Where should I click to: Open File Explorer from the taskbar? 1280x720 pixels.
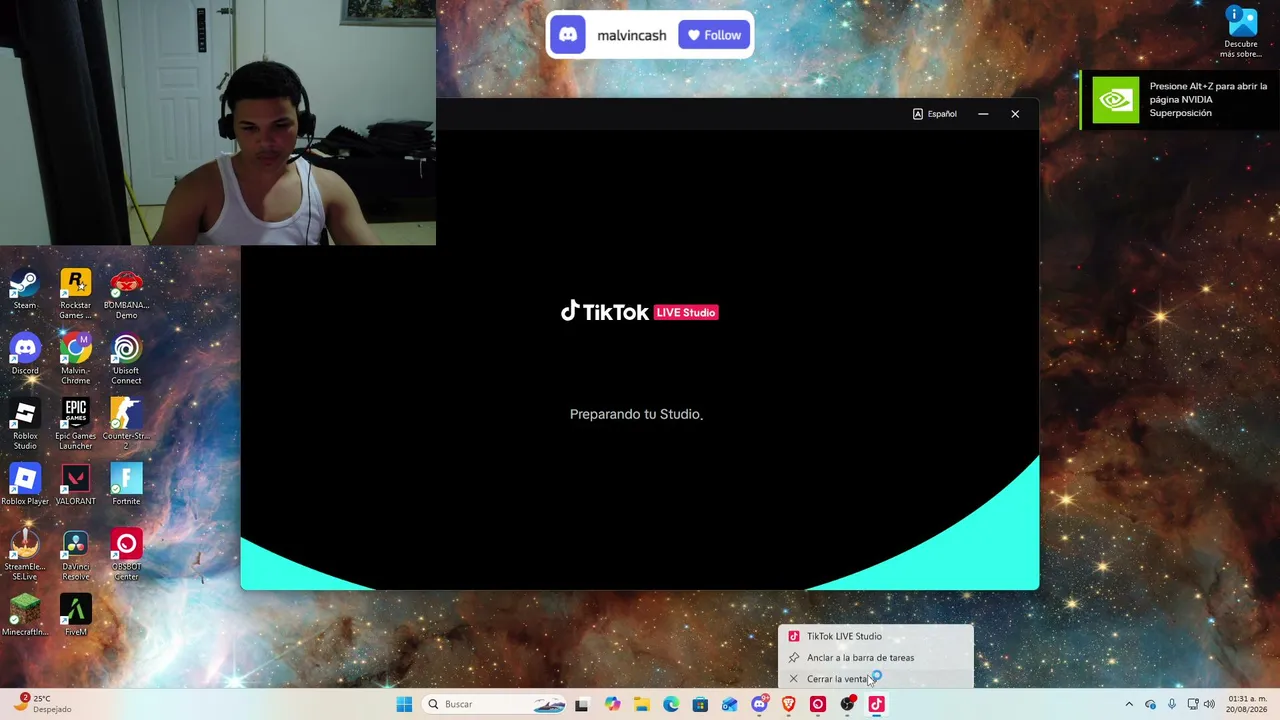click(x=641, y=704)
